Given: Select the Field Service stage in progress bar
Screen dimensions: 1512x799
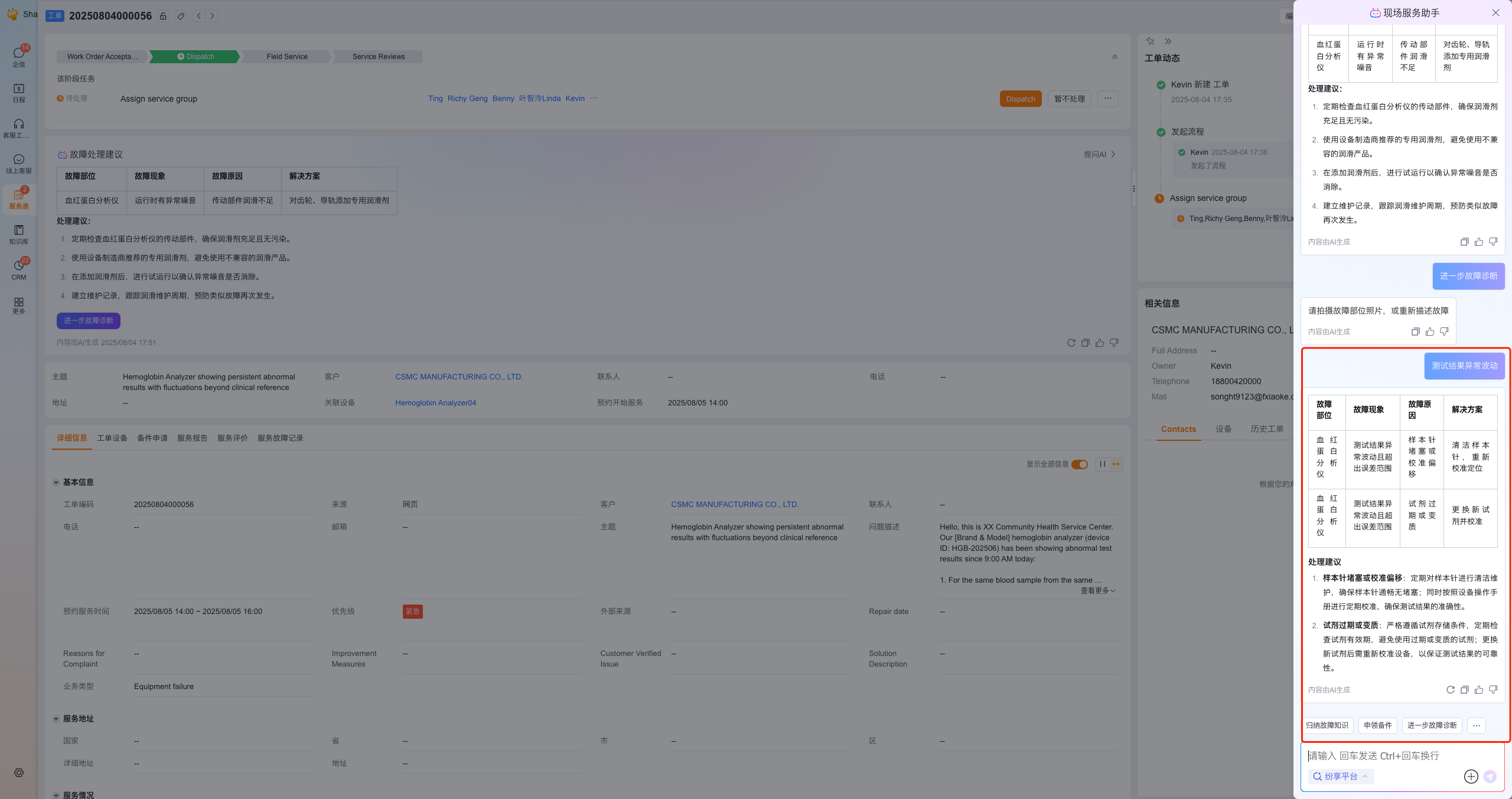Looking at the screenshot, I should coord(287,57).
